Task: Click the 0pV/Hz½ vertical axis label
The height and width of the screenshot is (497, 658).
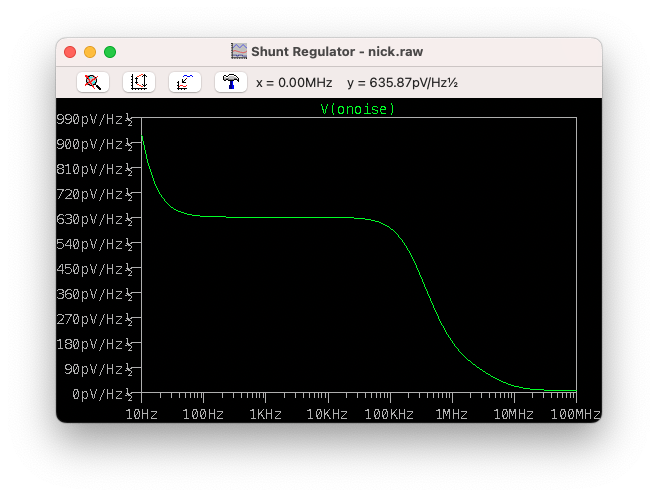Action: [102, 395]
